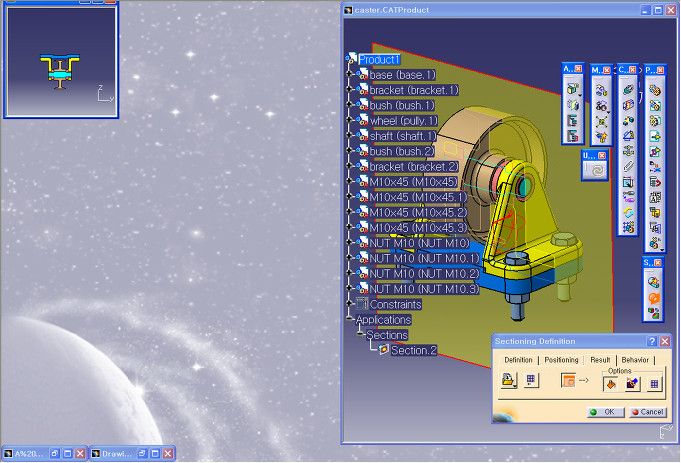
Task: Click the Fix Together paperclip icon in the C toolbar
Action: (x=628, y=166)
